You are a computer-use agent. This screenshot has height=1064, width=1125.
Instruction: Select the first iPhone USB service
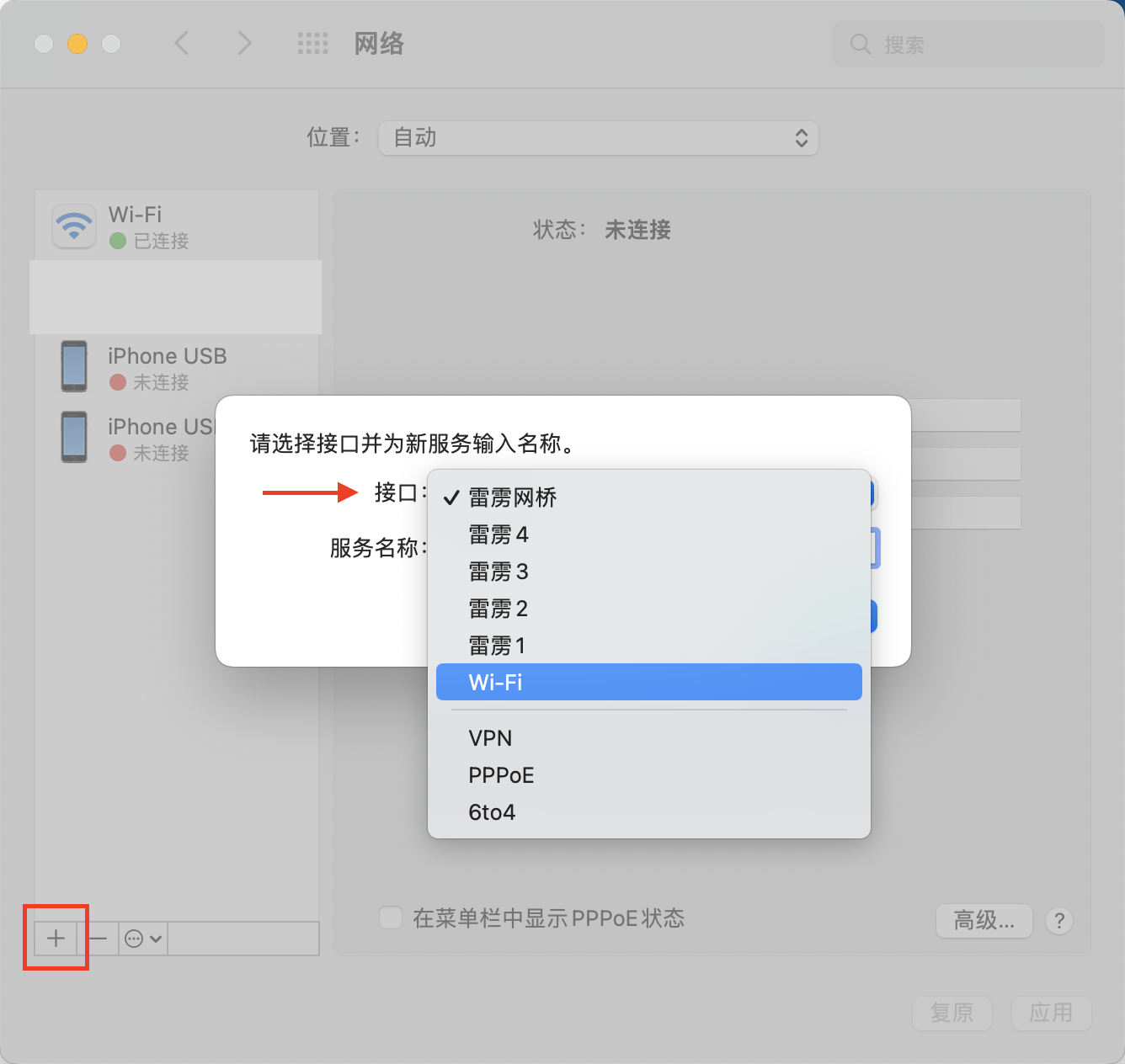(167, 368)
